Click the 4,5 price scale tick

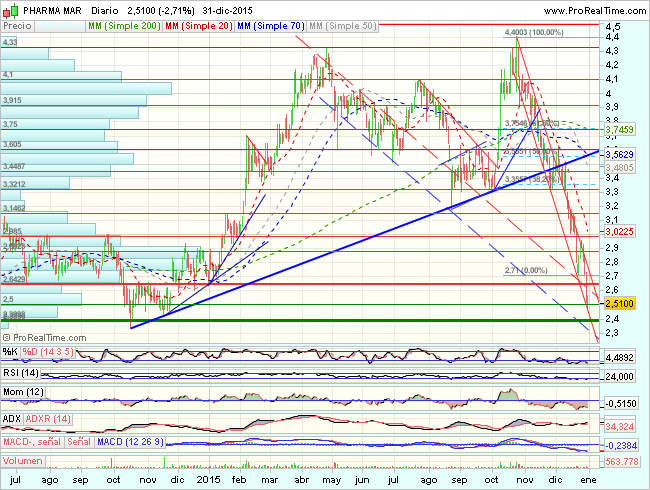(613, 27)
